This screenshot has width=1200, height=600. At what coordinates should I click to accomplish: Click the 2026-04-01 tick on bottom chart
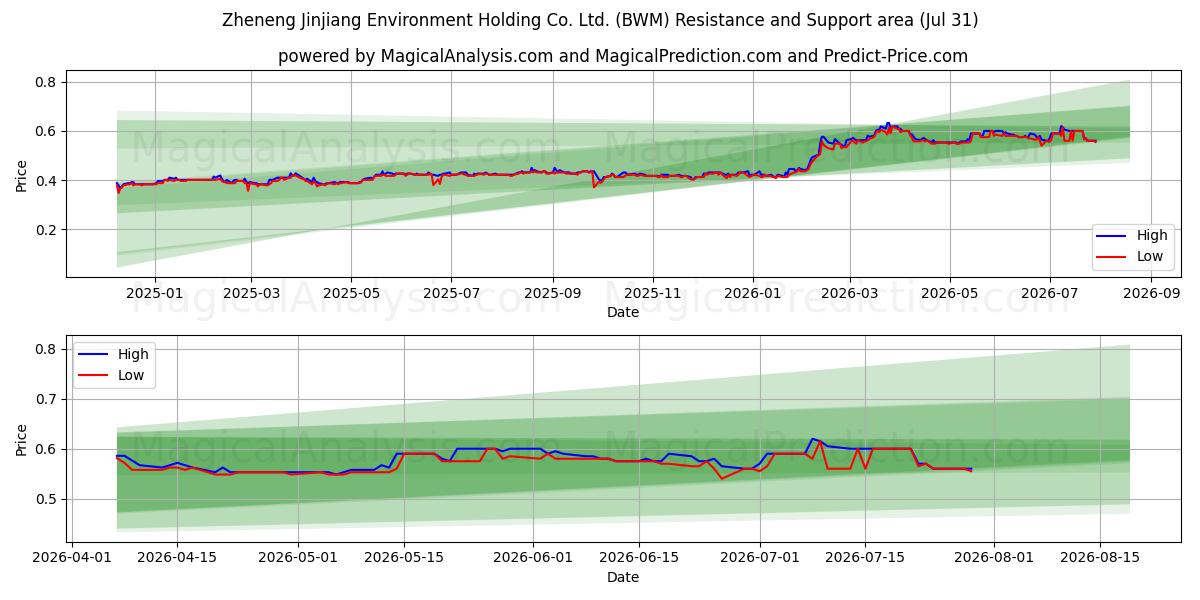pos(71,559)
